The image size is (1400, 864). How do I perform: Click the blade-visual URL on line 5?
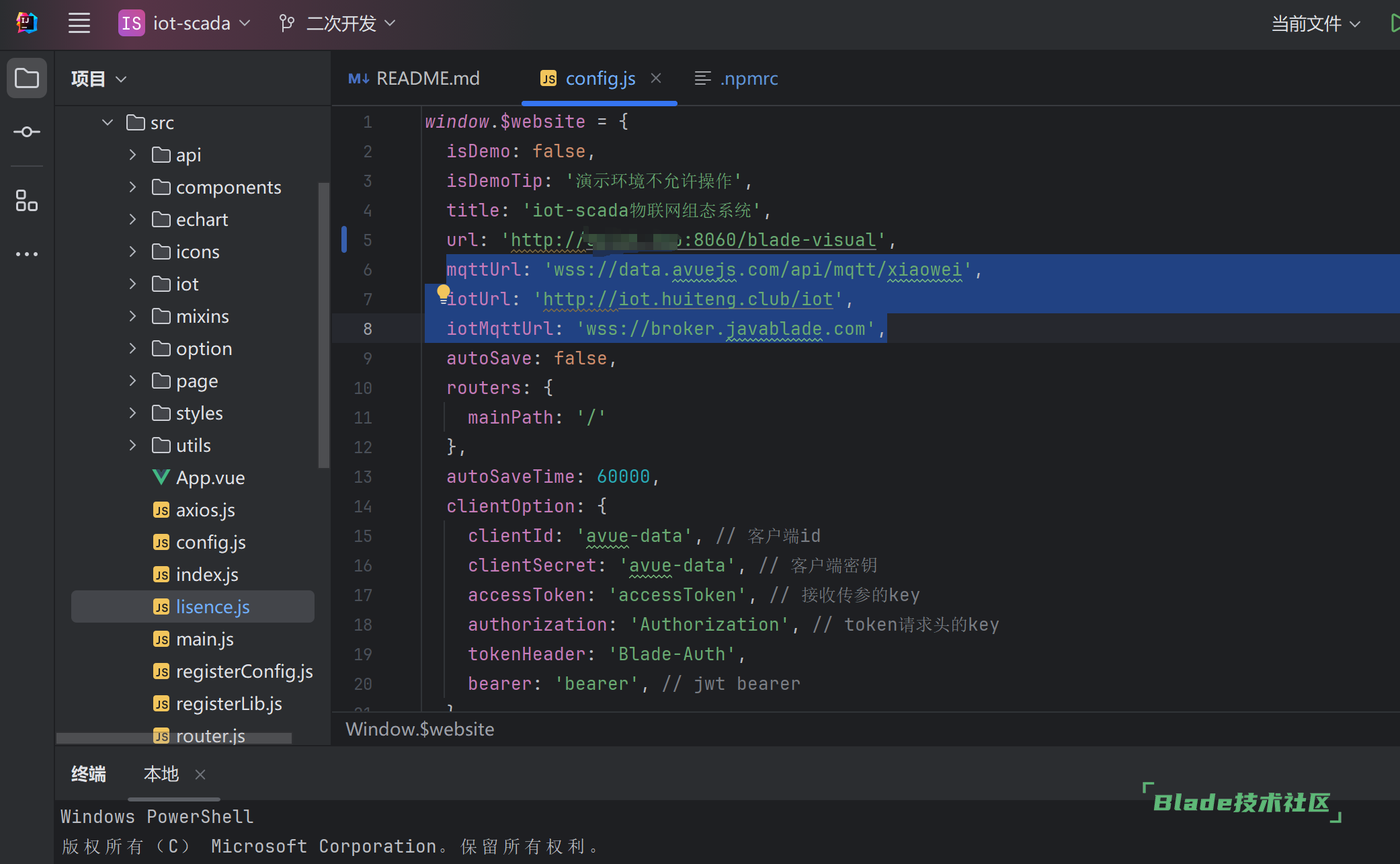click(x=694, y=240)
